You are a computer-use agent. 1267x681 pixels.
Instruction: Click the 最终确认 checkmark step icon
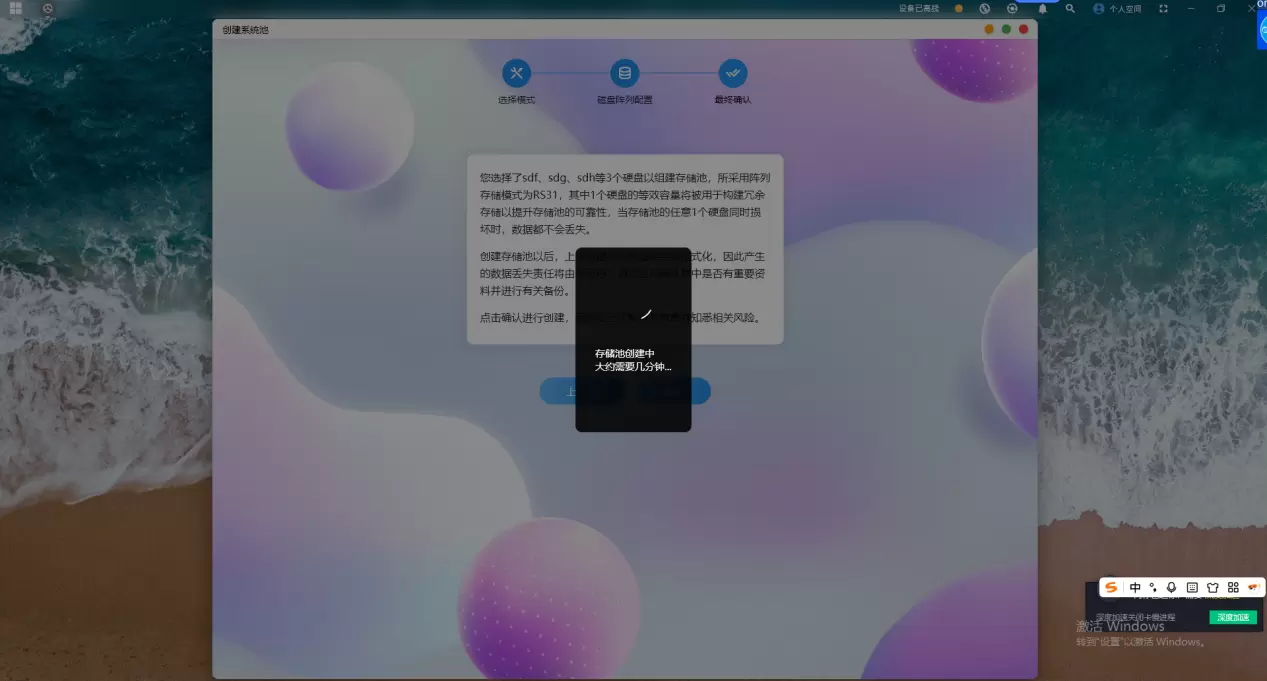(x=732, y=73)
